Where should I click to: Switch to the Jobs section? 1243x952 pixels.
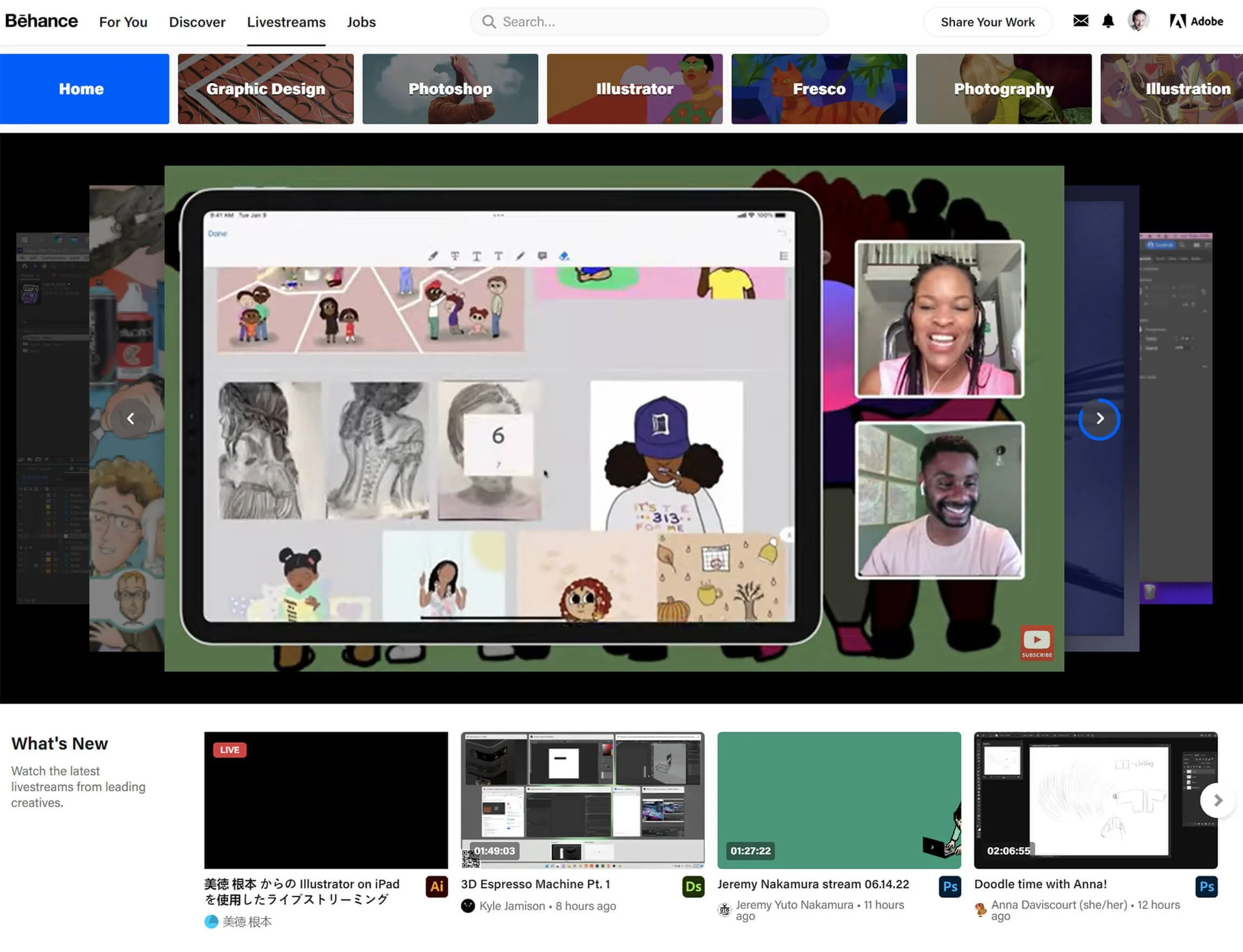click(x=361, y=22)
